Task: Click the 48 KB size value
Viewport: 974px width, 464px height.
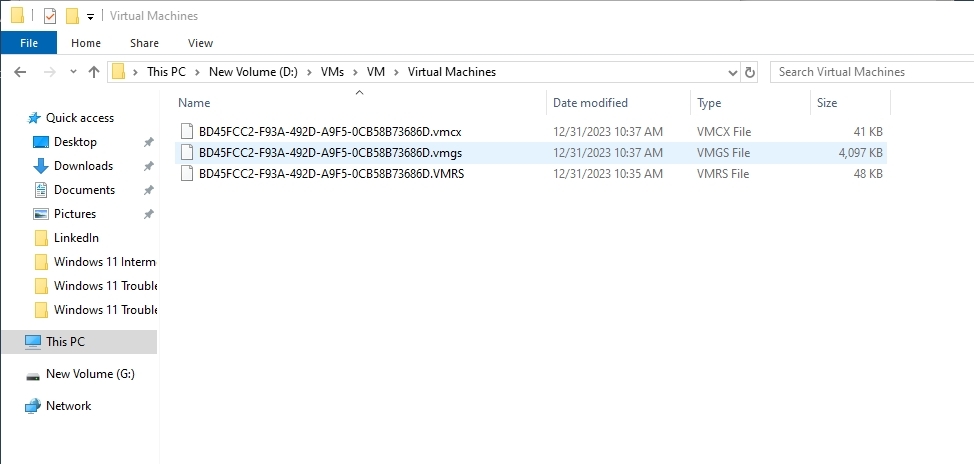Action: pyautogui.click(x=868, y=174)
